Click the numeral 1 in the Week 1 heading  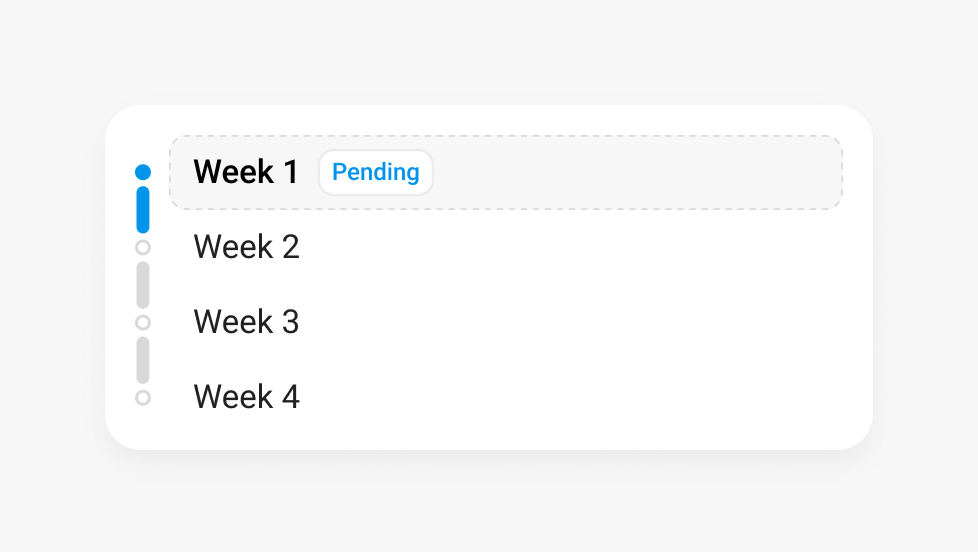pos(290,172)
